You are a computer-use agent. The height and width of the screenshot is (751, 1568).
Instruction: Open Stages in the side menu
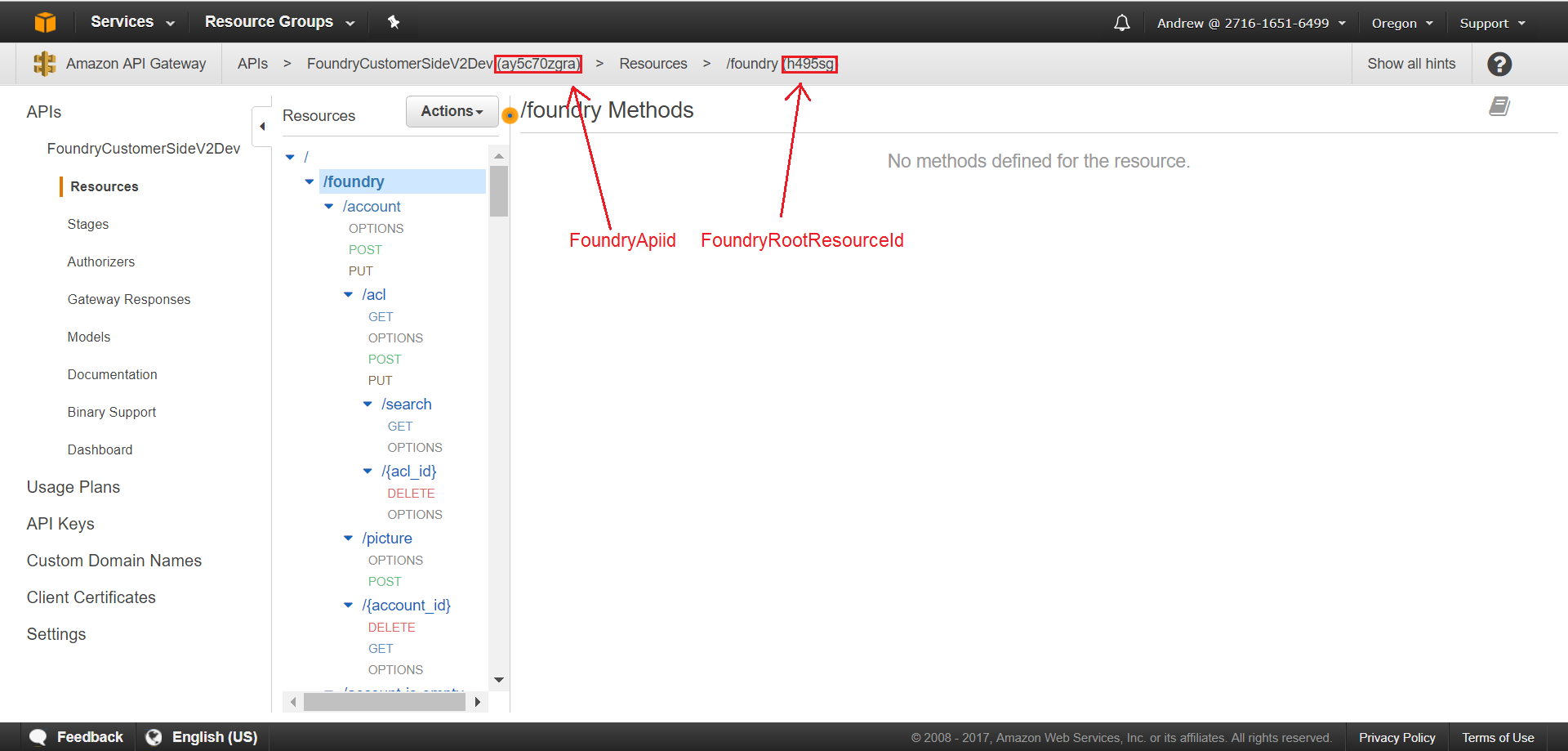(x=88, y=224)
